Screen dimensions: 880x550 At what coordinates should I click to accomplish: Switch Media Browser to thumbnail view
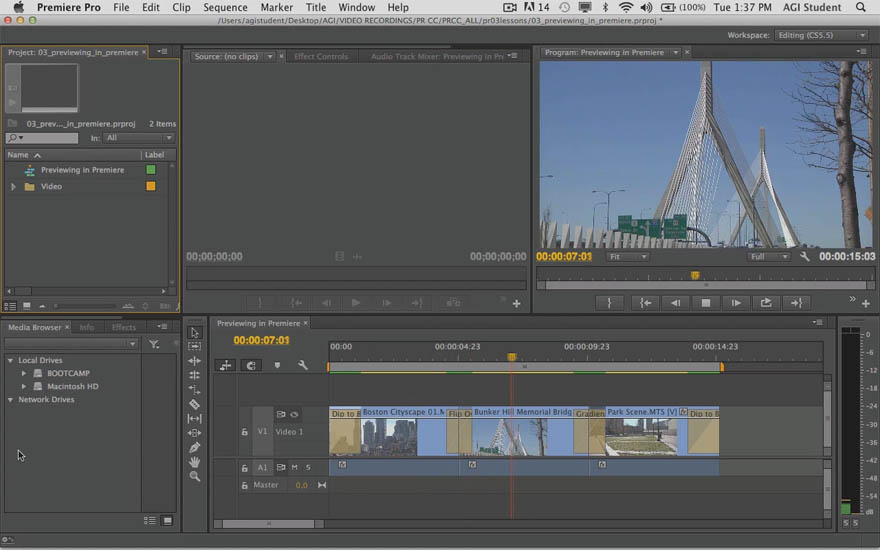(x=167, y=521)
